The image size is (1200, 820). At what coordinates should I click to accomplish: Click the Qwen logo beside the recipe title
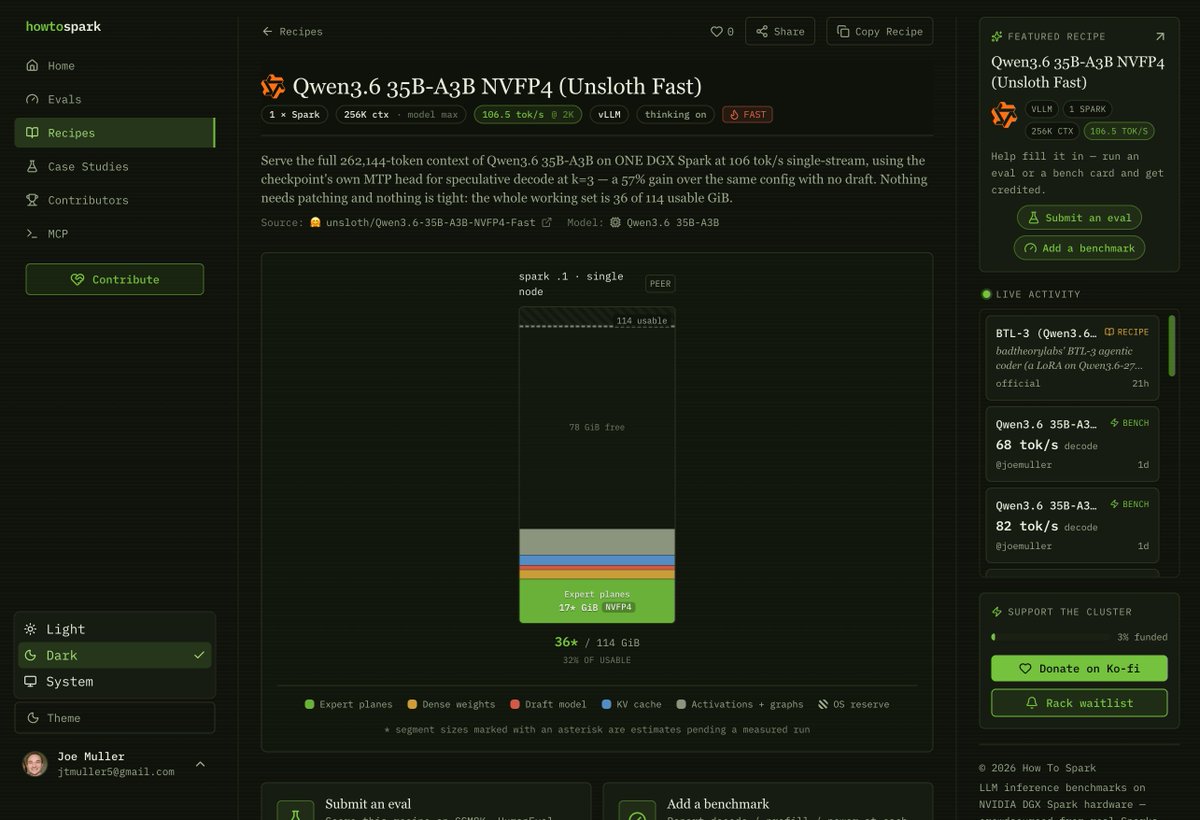tap(273, 86)
